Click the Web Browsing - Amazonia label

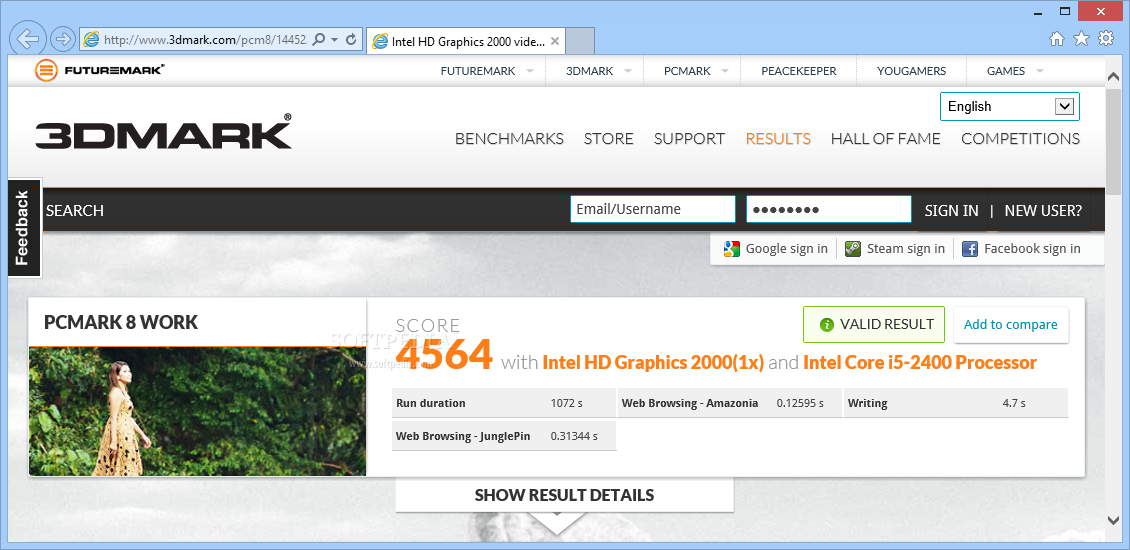pos(690,403)
